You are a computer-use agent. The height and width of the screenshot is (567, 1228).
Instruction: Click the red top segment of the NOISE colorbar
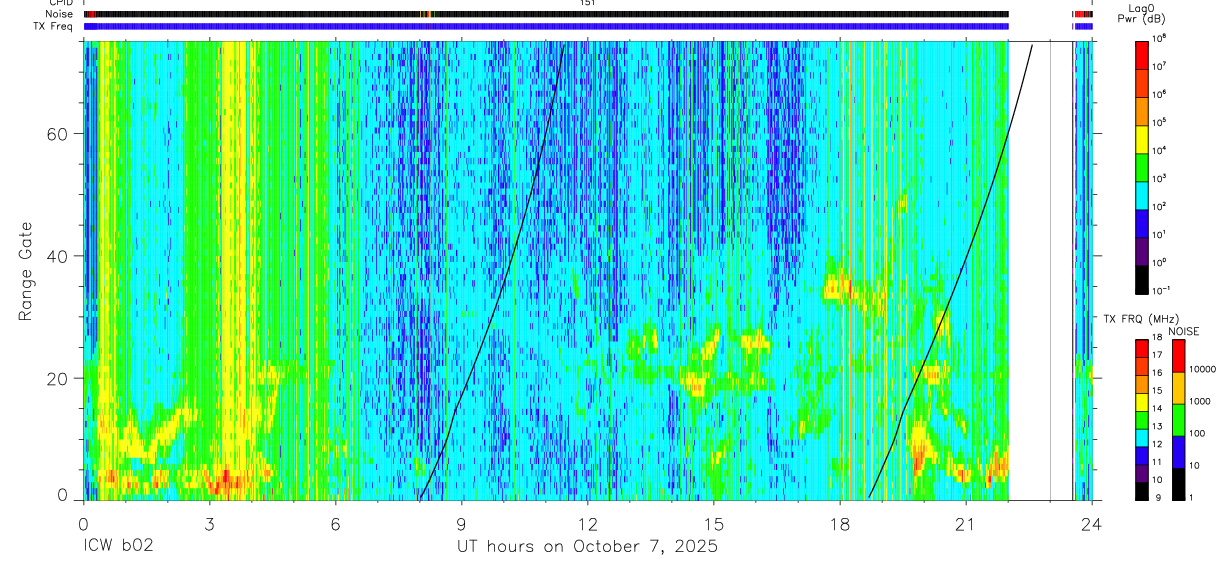1178,356
